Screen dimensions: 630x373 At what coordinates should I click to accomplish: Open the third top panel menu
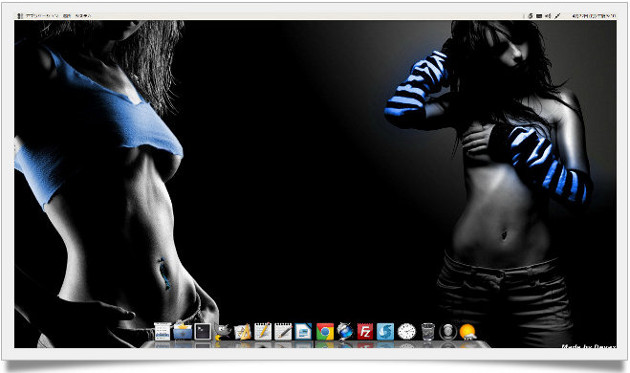pyautogui.click(x=83, y=16)
